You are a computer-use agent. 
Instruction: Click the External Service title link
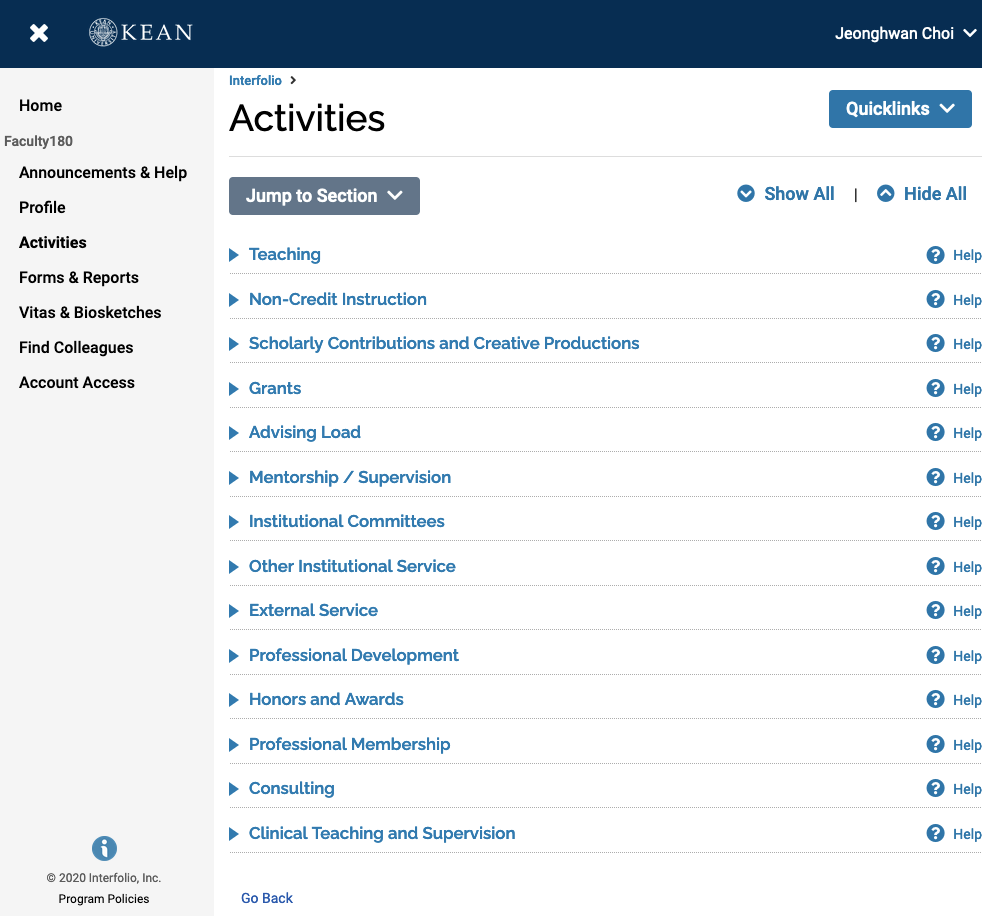313,610
